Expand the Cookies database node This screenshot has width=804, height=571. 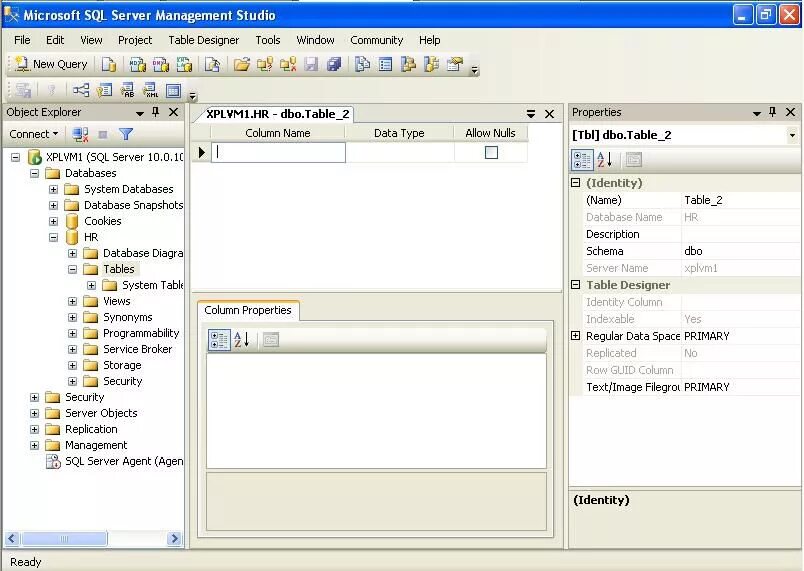[x=53, y=221]
